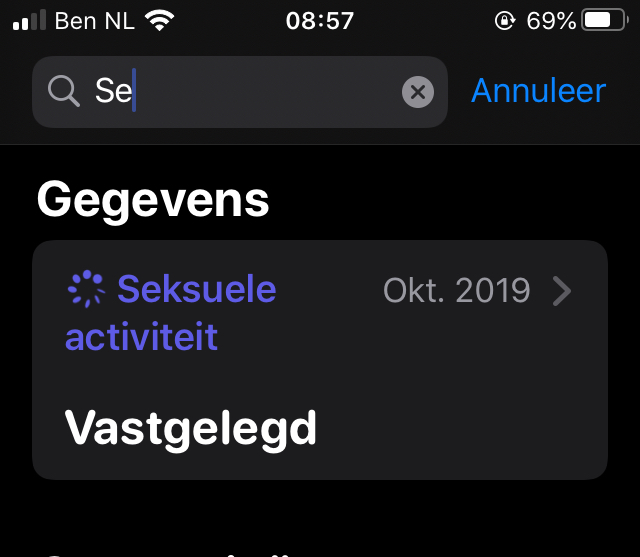Tap the partially visible heading below the card
This screenshot has width=640, height=557.
(x=167, y=555)
